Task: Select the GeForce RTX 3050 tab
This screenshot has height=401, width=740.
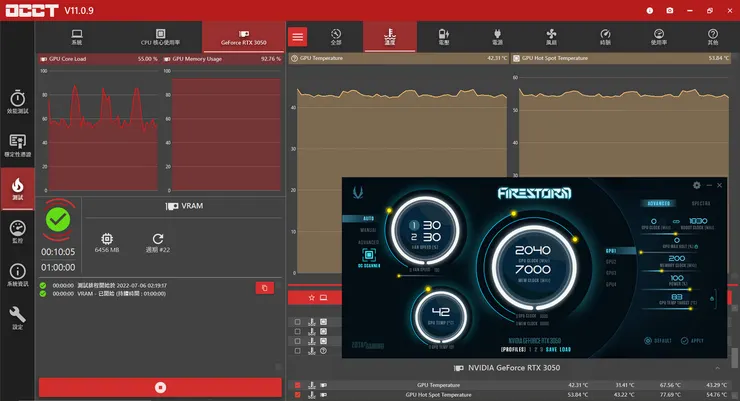Action: (244, 37)
